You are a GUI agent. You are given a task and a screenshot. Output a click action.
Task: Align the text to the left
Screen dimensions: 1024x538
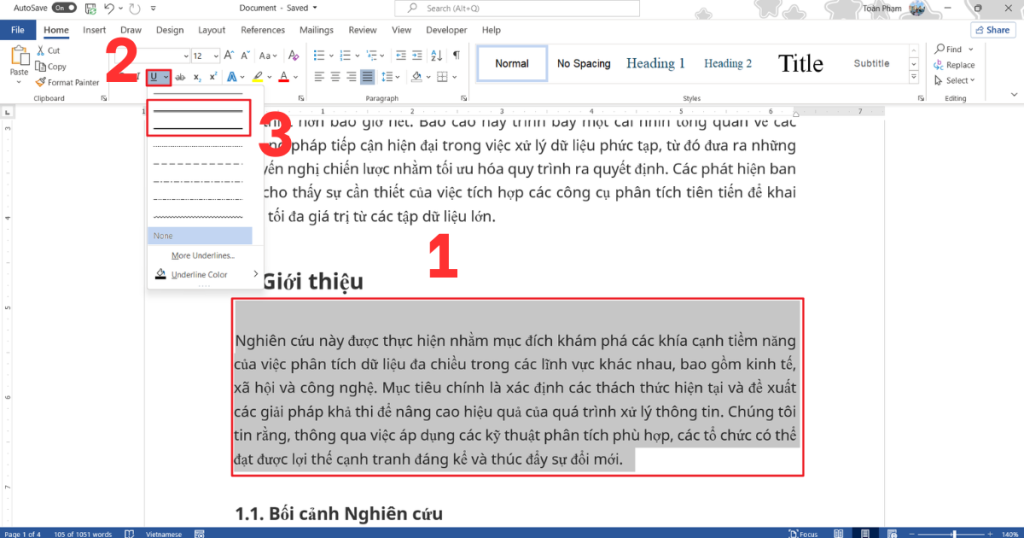319,77
